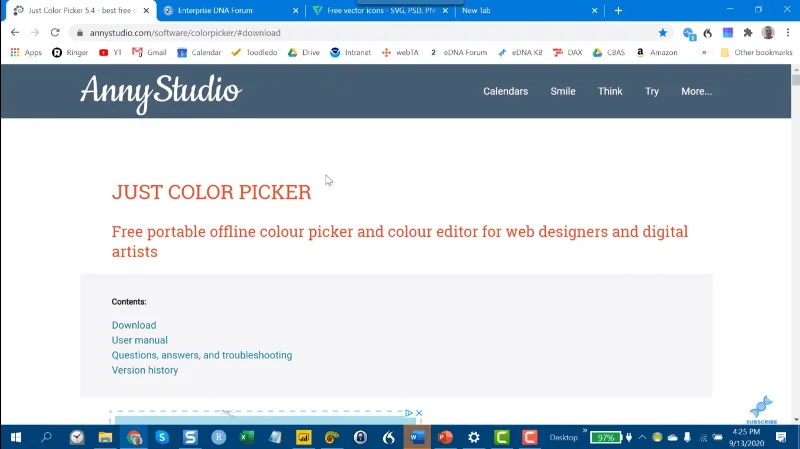Open the CBAS bookmark
This screenshot has width=800, height=449.
click(x=609, y=53)
